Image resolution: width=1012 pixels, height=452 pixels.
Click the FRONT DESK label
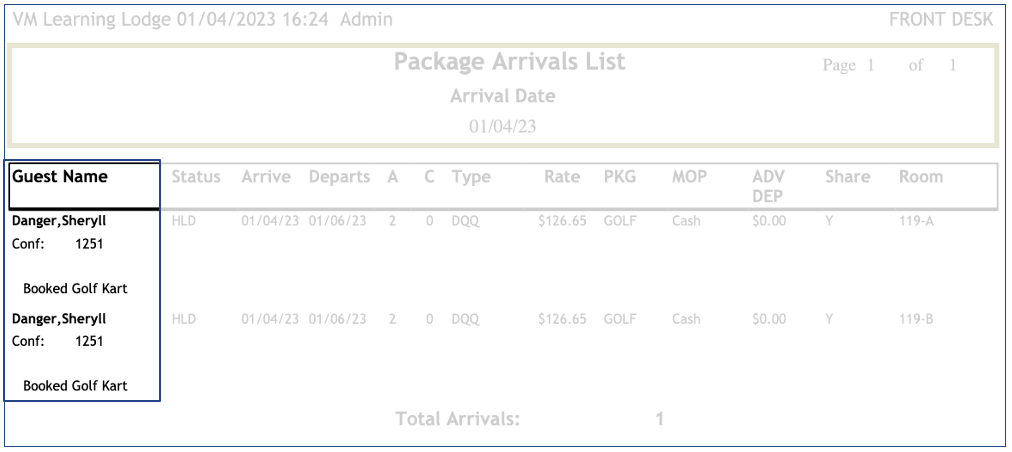coord(941,20)
